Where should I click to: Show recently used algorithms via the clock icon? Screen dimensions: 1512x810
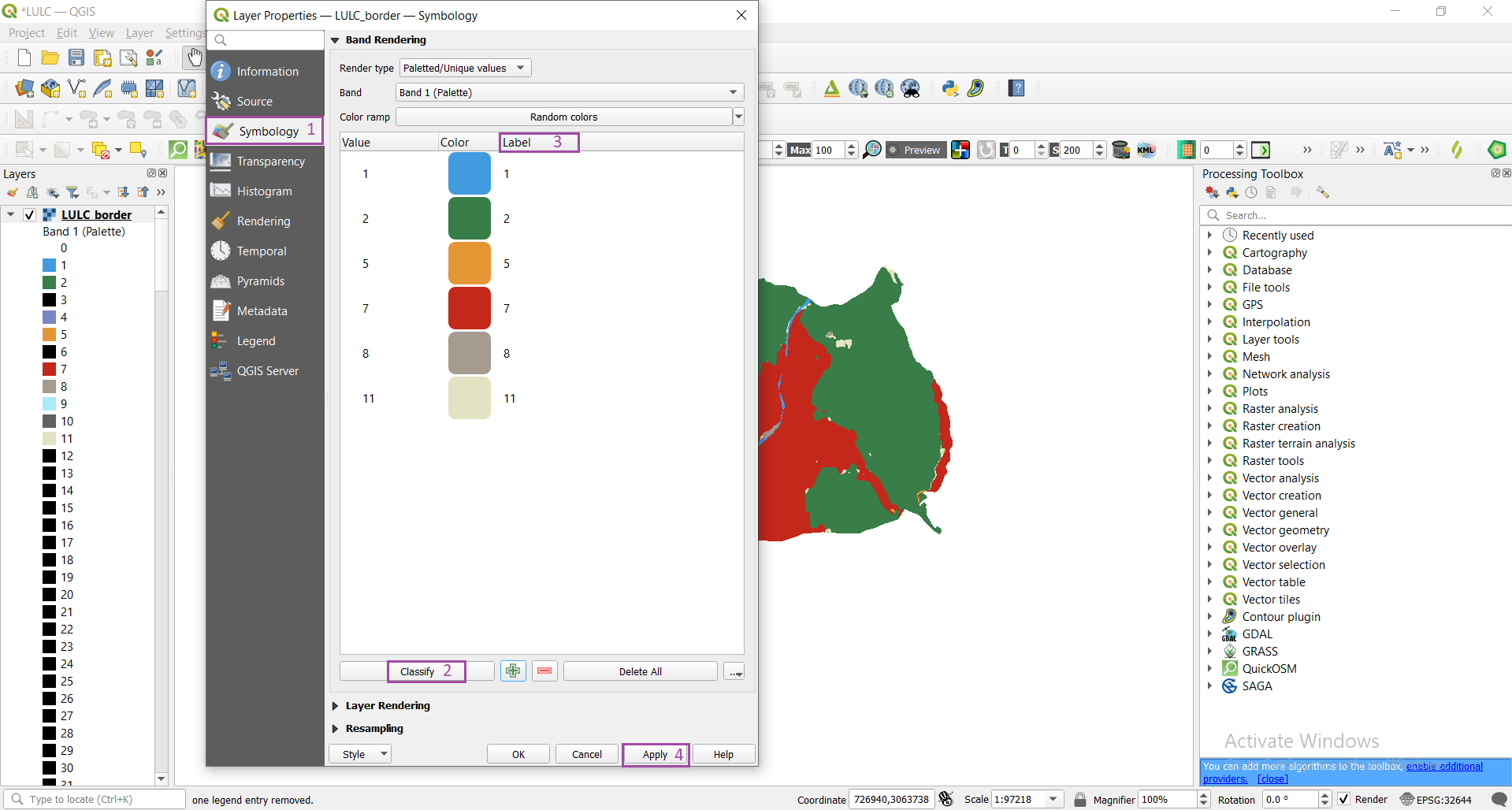1251,192
